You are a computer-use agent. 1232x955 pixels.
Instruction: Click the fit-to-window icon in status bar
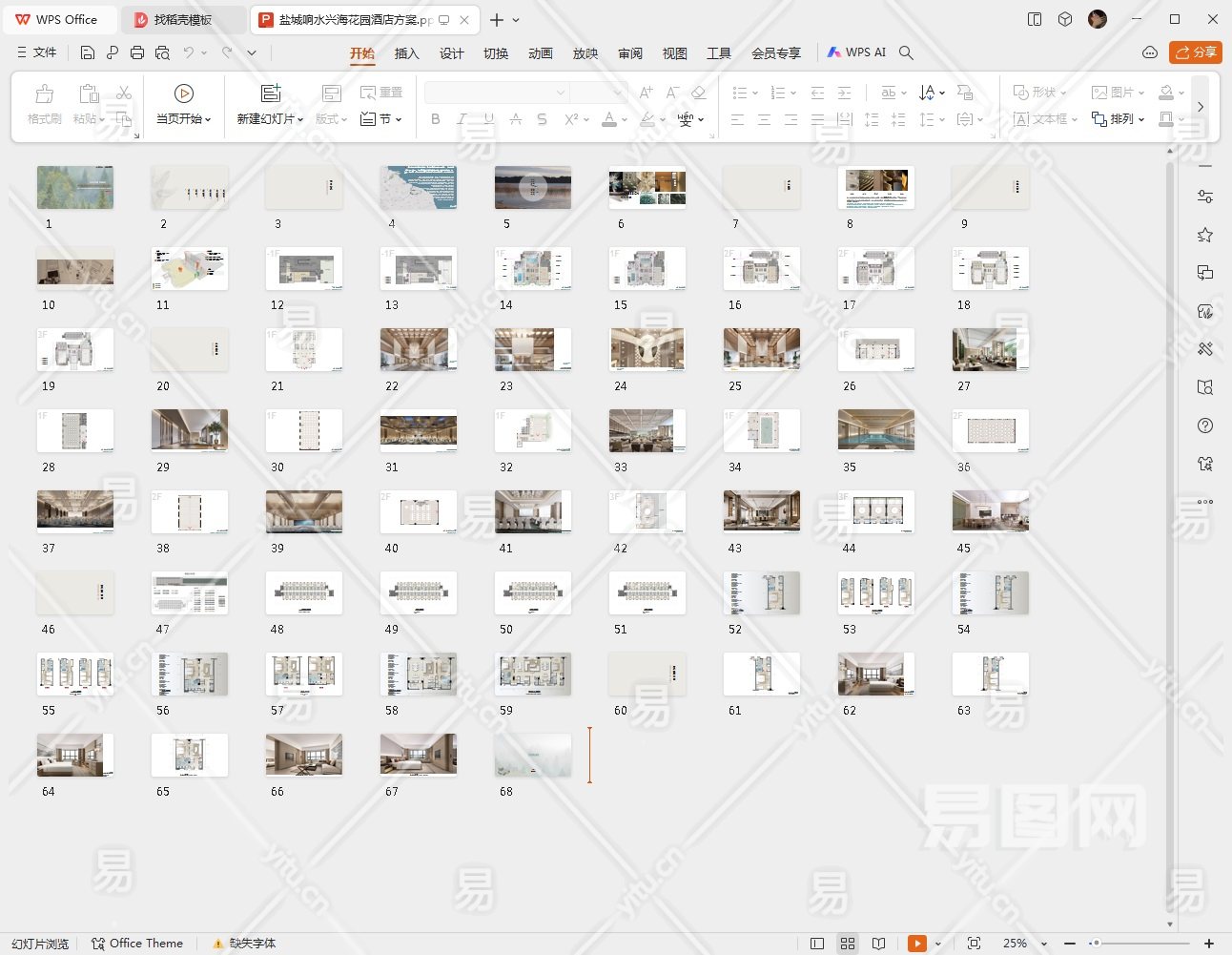pos(974,944)
